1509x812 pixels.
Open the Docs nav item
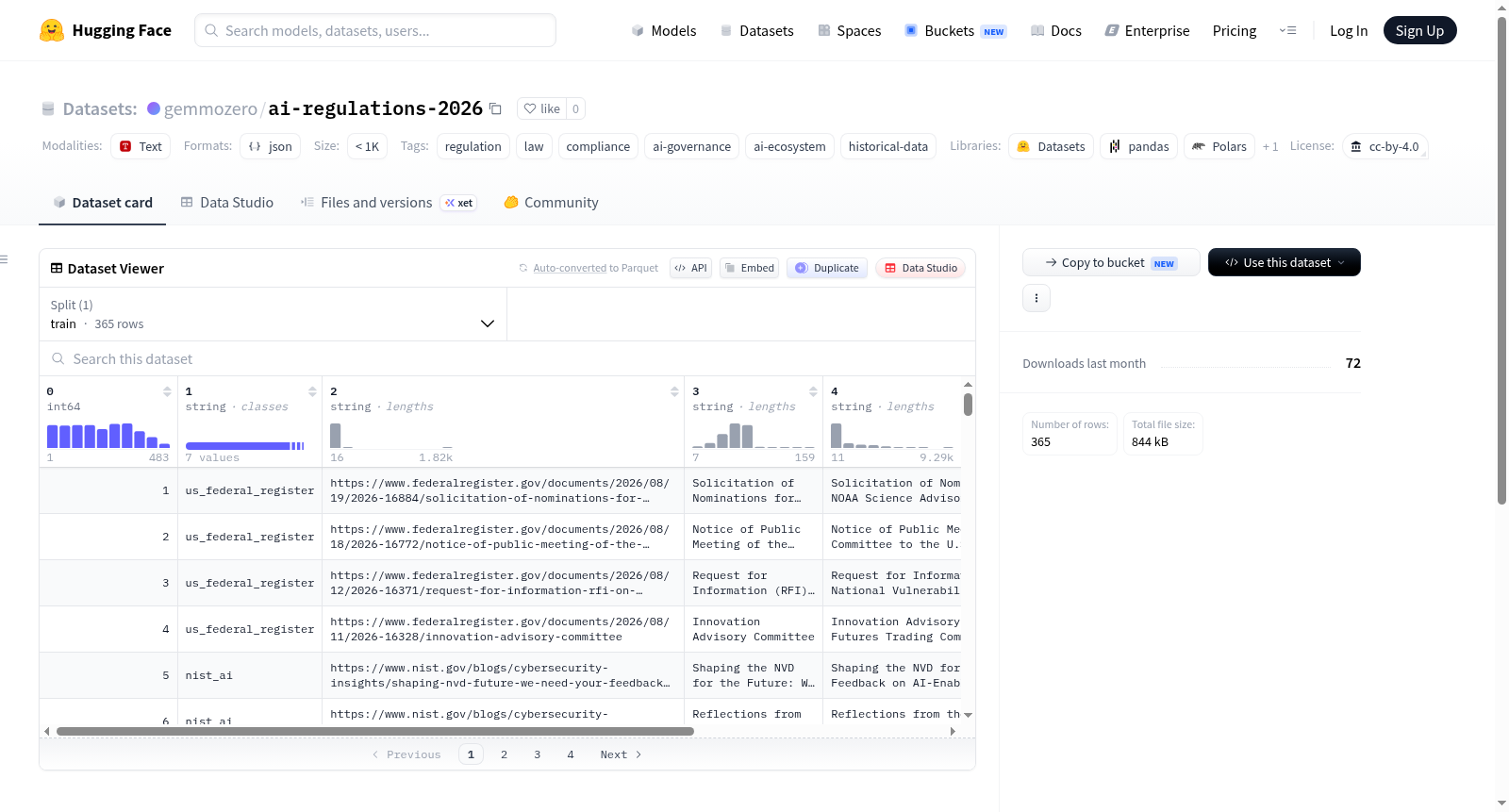point(1055,31)
